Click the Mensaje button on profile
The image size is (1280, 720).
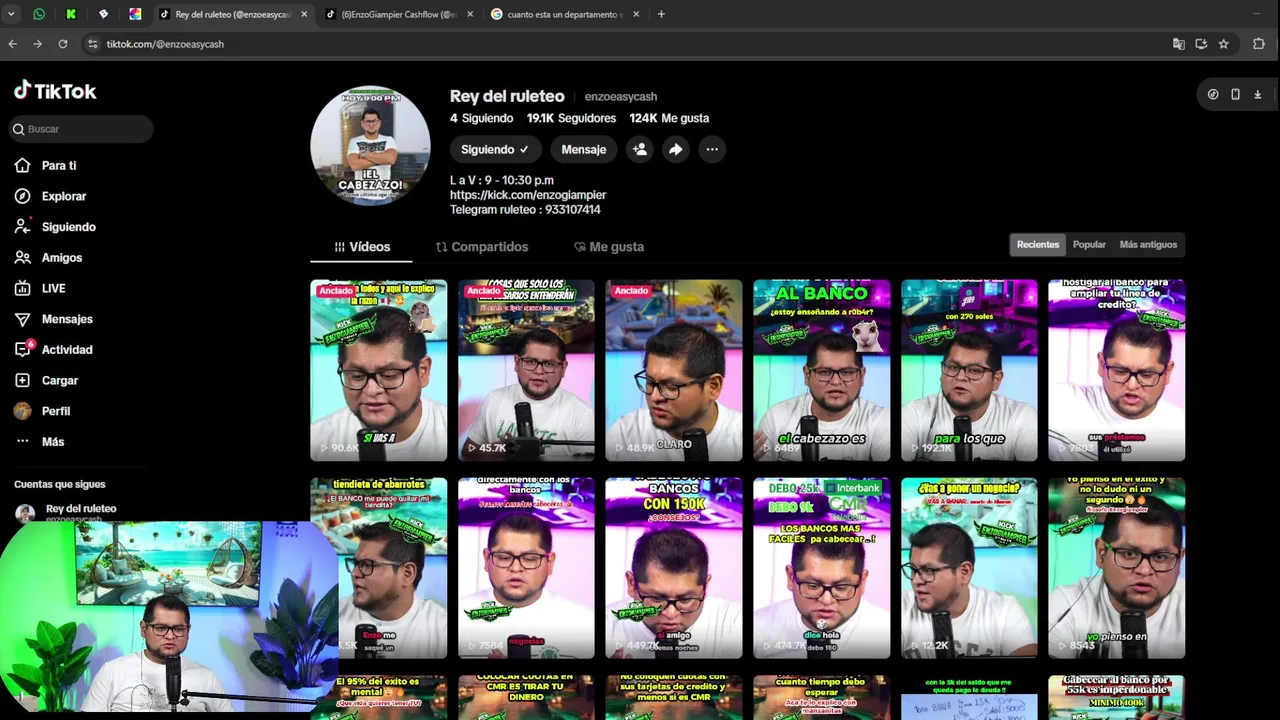click(584, 149)
